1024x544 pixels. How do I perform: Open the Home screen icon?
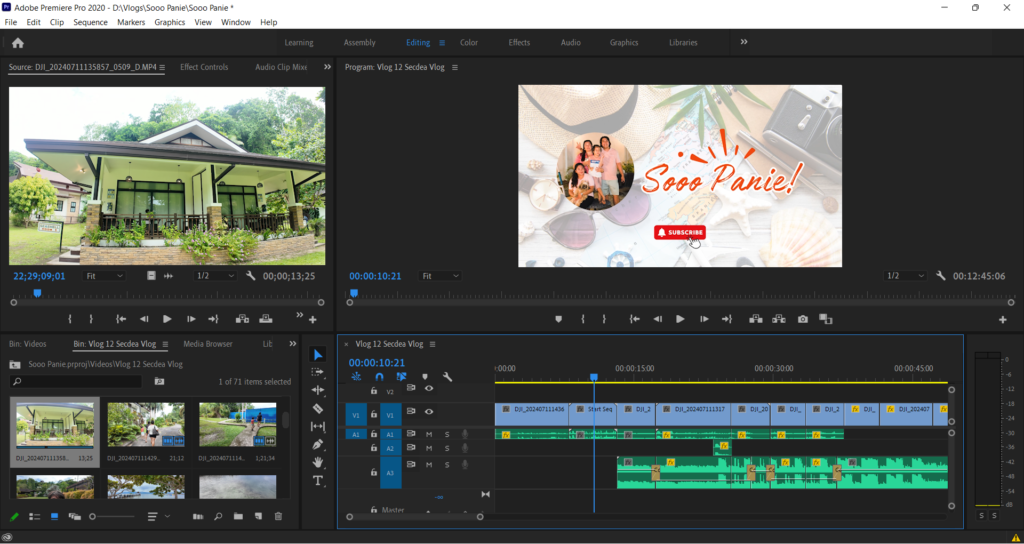tap(18, 43)
